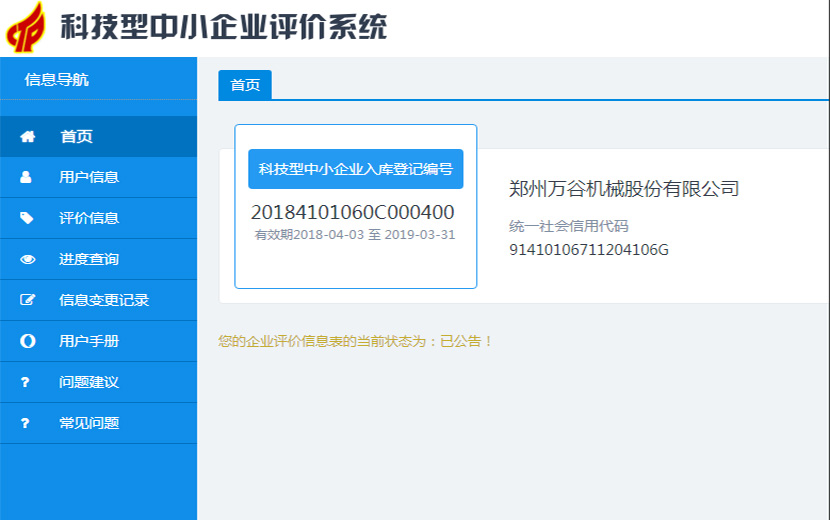Open the 用户信息 menu item
The height and width of the screenshot is (520, 830).
click(89, 177)
